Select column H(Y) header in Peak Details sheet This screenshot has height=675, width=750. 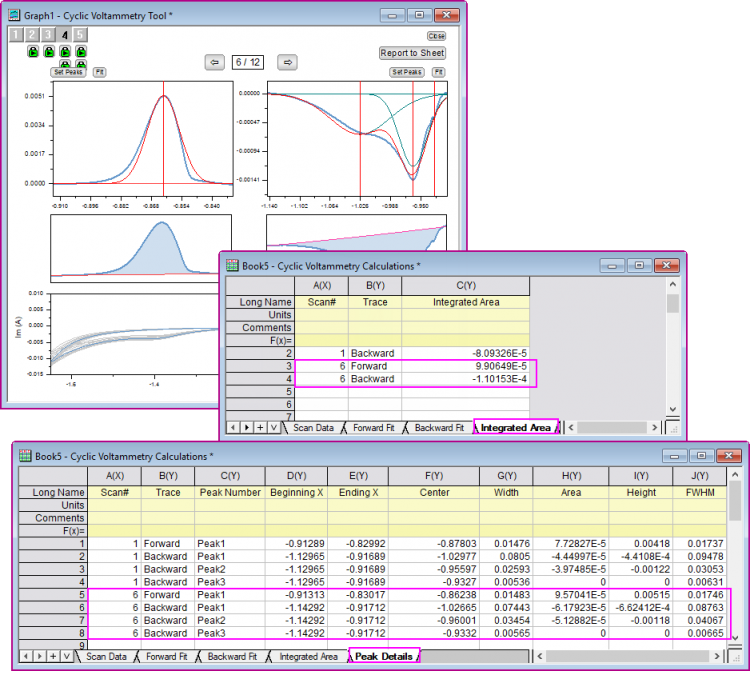click(x=571, y=476)
